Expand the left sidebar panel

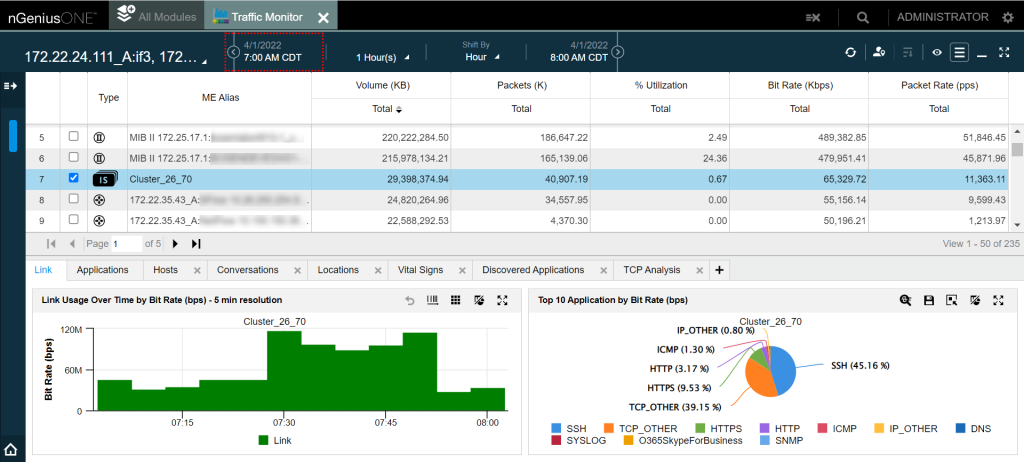pyautogui.click(x=10, y=86)
